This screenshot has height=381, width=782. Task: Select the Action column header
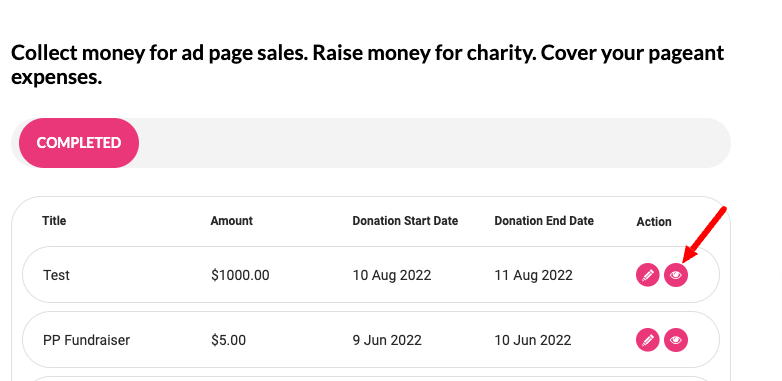point(654,221)
